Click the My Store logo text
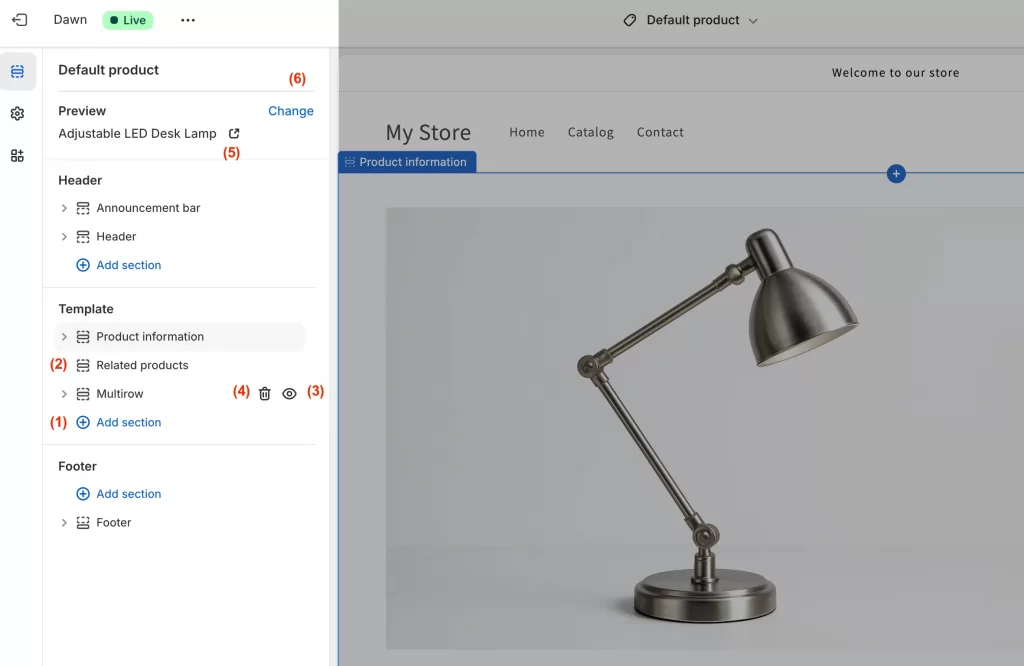The height and width of the screenshot is (666, 1024). [428, 133]
